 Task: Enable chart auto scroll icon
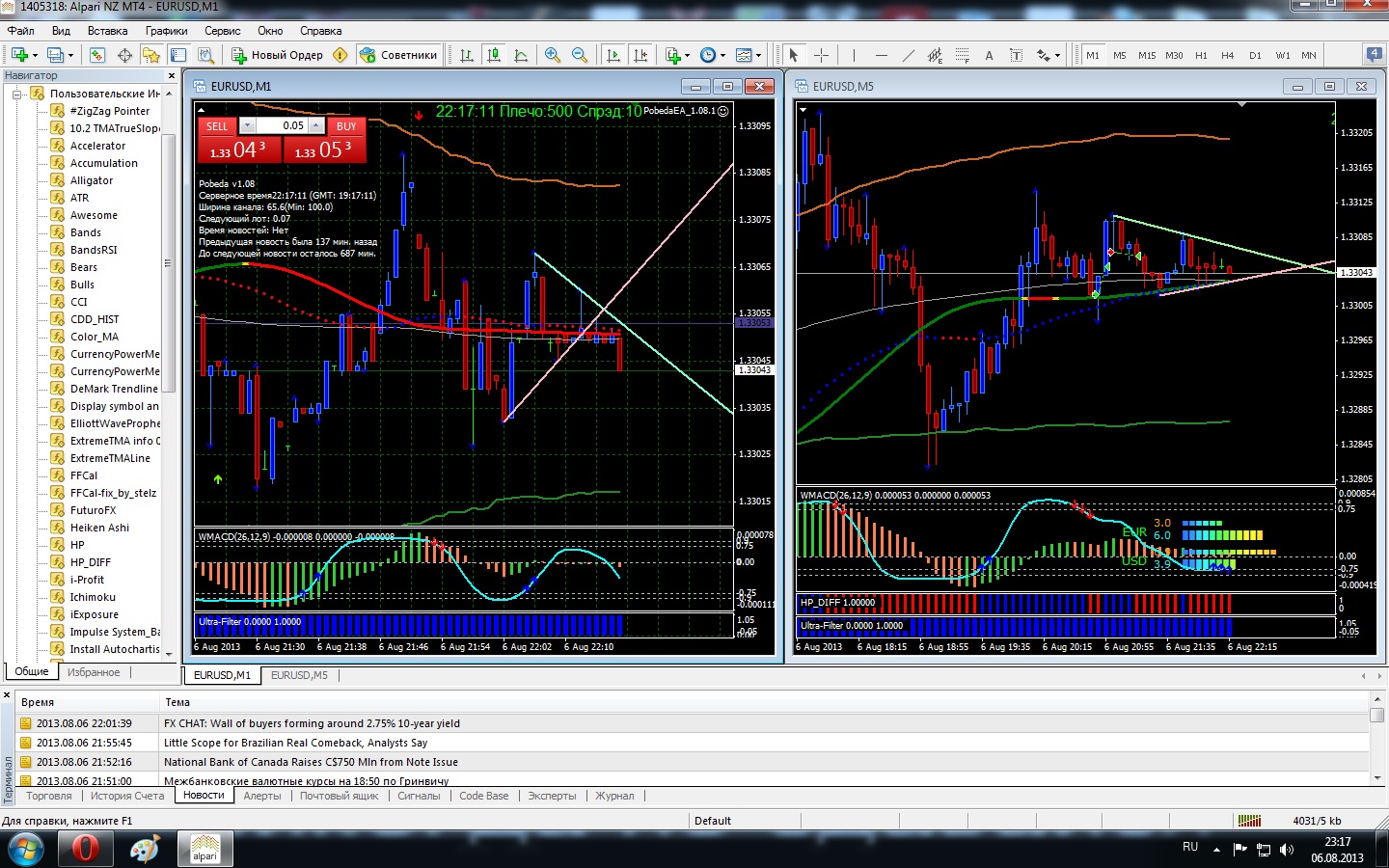pyautogui.click(x=613, y=55)
